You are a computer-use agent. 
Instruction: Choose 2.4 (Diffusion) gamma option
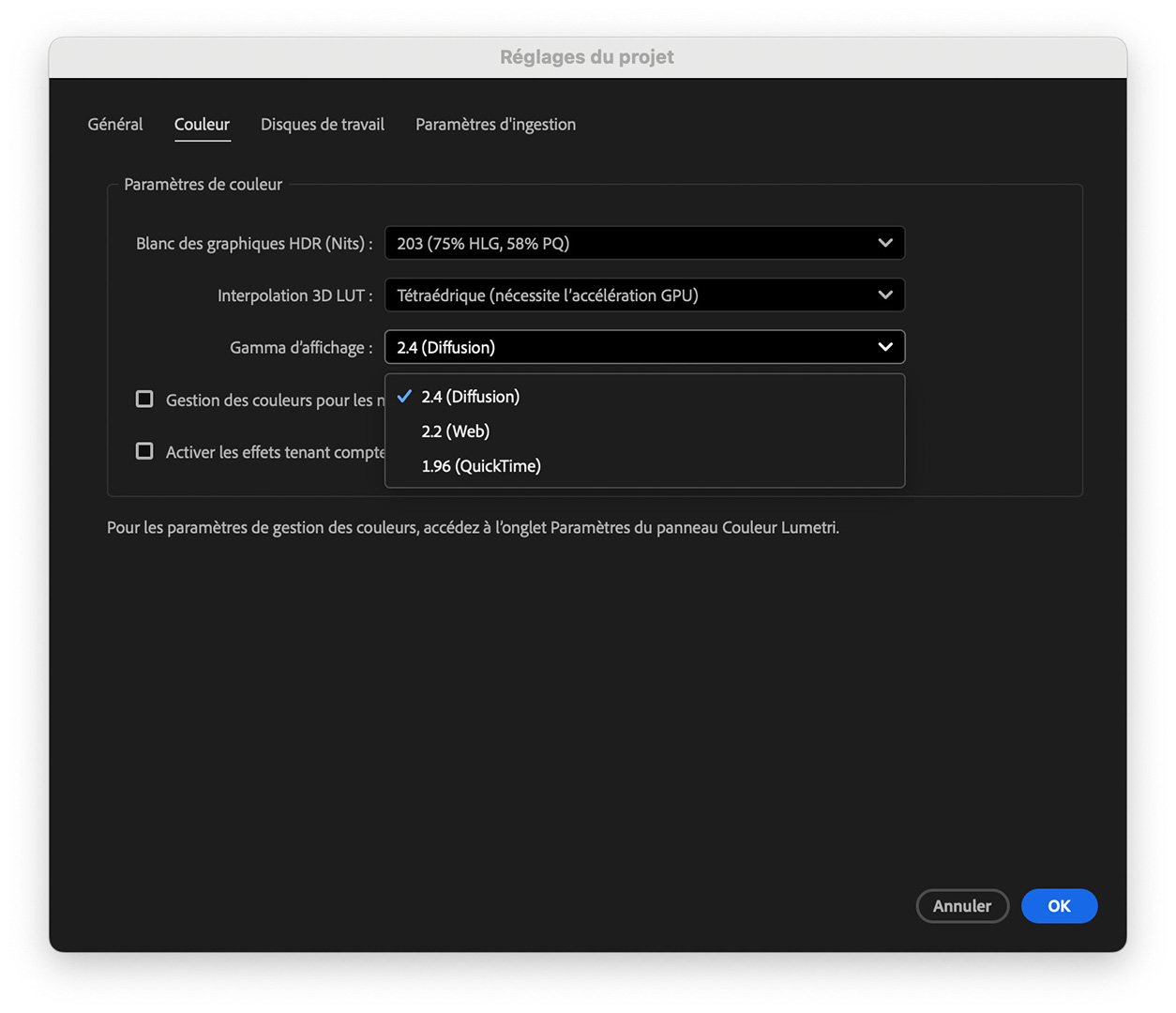(470, 397)
